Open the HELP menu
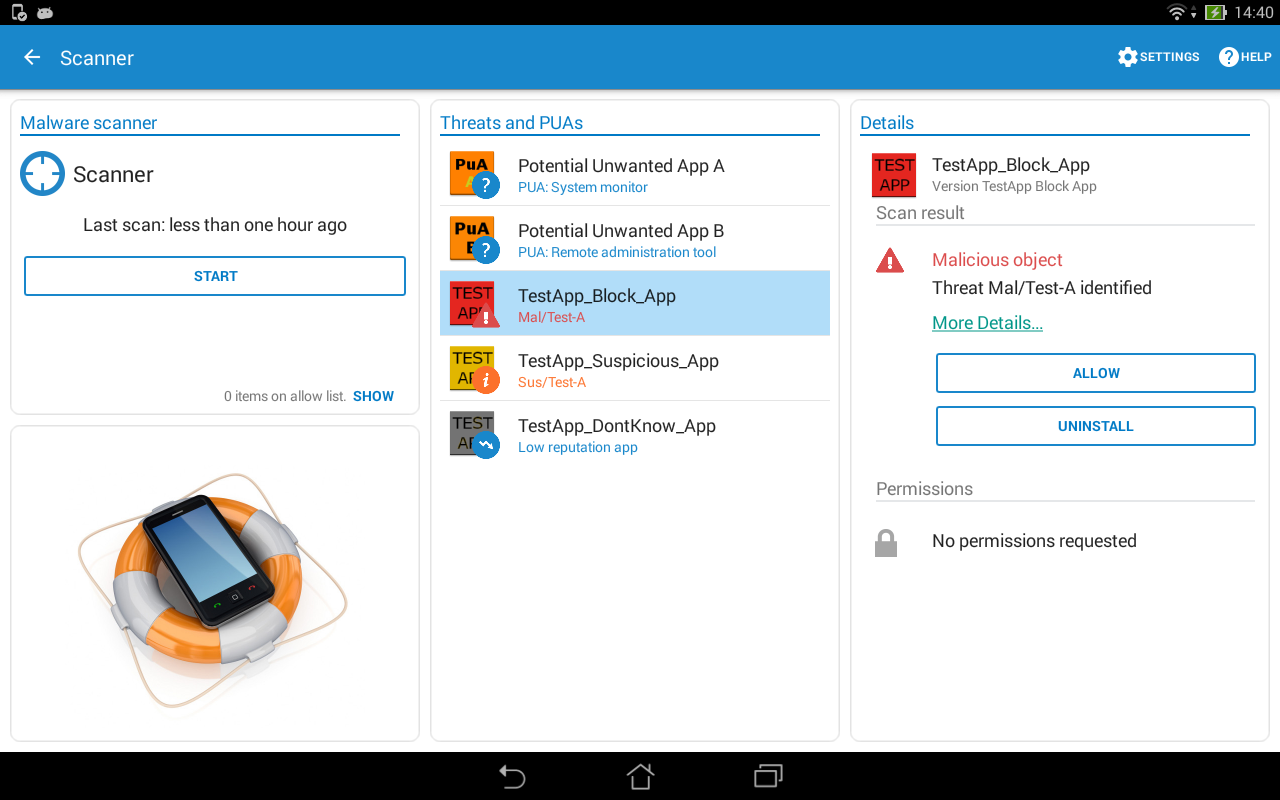Screen dimensions: 1280x800 click(1244, 57)
